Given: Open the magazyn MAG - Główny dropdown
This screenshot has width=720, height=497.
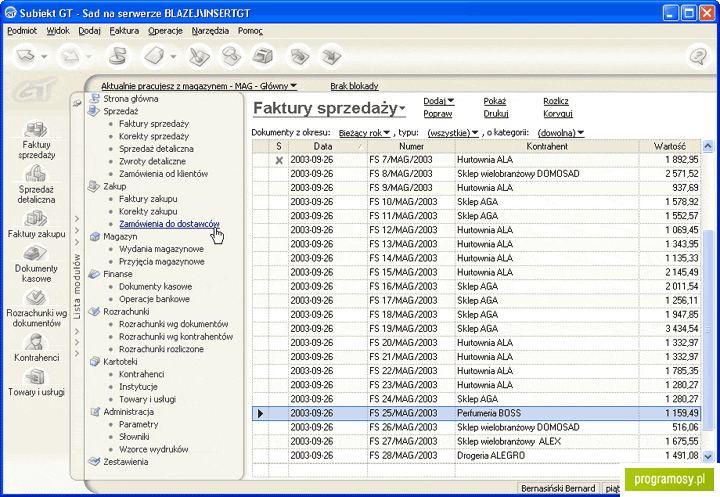Looking at the screenshot, I should (199, 86).
